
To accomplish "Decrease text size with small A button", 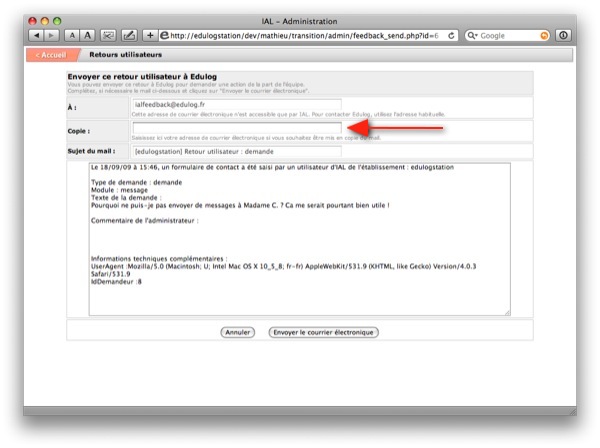I will pos(72,35).
